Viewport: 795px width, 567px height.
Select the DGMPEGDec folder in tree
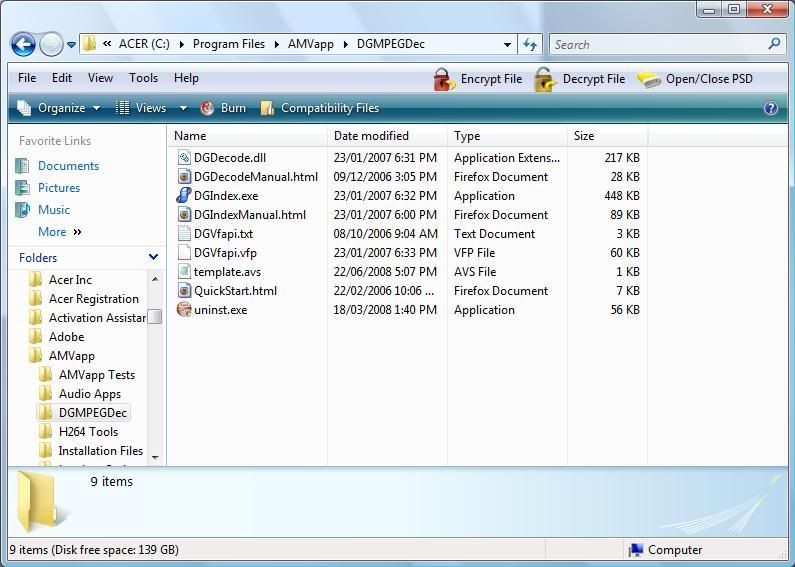(x=93, y=413)
